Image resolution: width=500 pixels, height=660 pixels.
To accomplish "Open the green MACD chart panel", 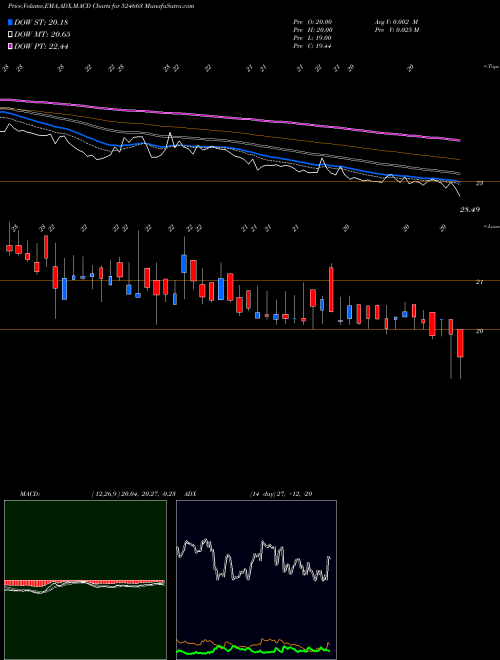I will tap(85, 580).
